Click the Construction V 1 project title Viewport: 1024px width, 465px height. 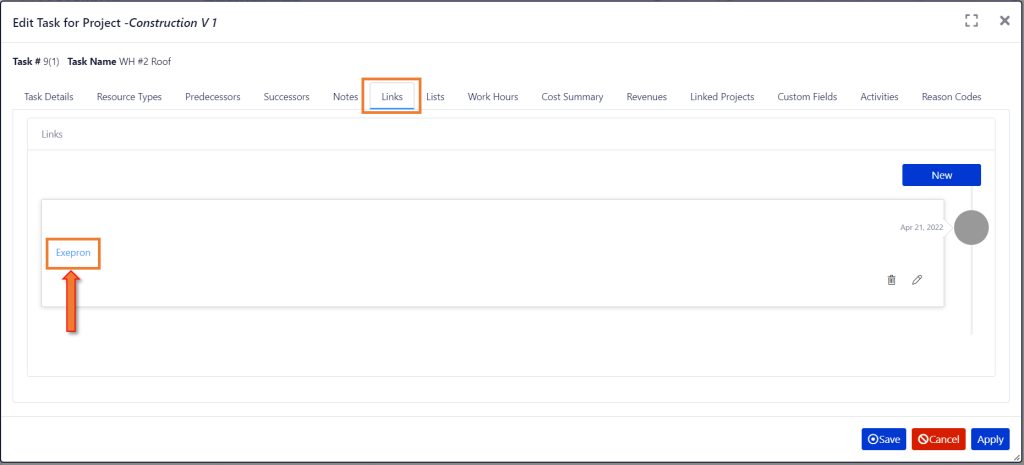click(174, 23)
